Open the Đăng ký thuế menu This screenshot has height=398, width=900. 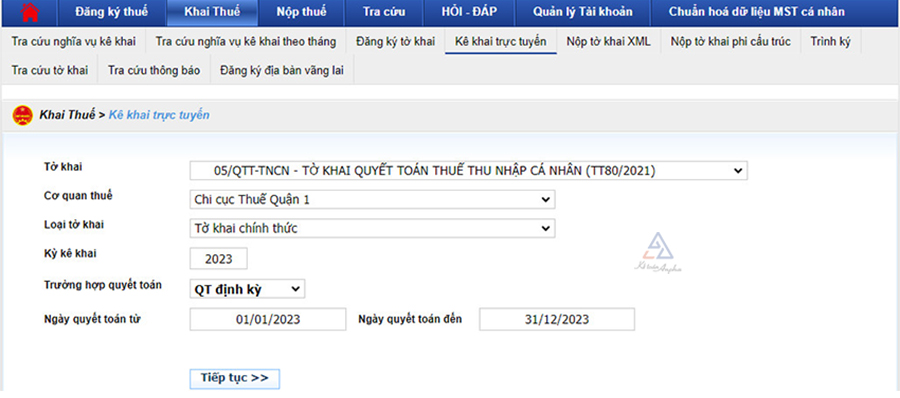pyautogui.click(x=111, y=12)
